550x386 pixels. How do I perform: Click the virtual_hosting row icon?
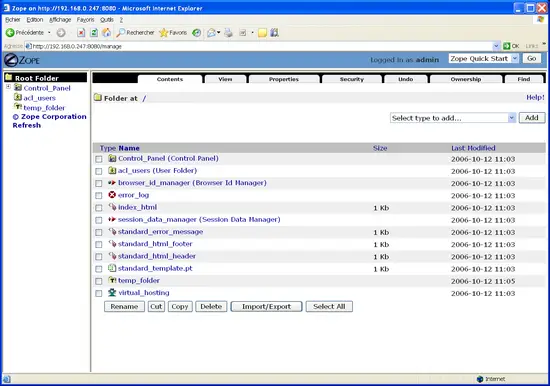(112, 292)
